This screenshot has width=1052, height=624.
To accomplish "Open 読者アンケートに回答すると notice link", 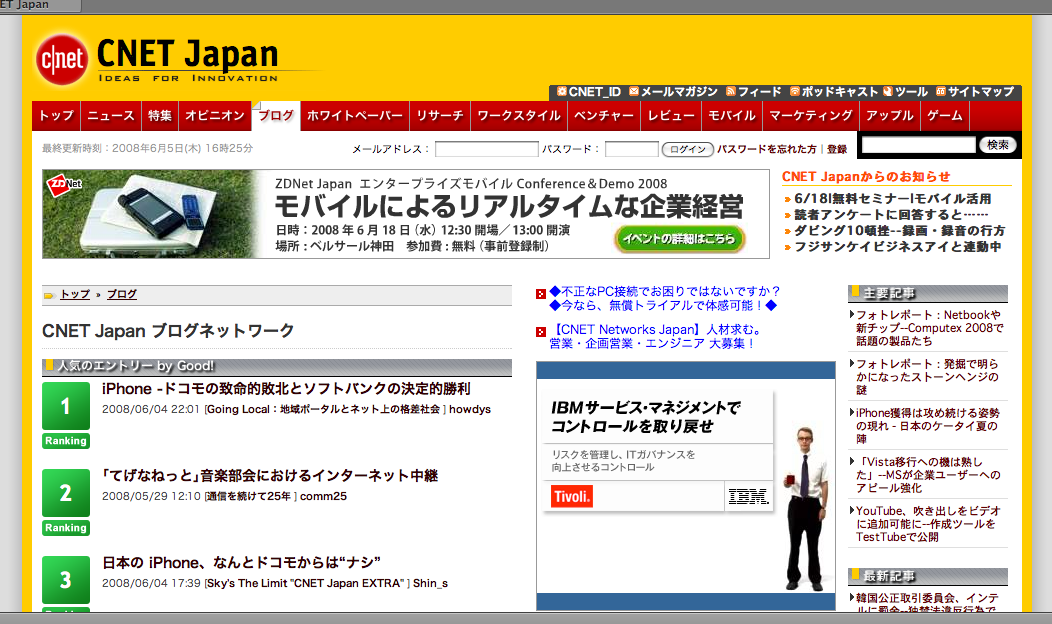I will pyautogui.click(x=891, y=215).
